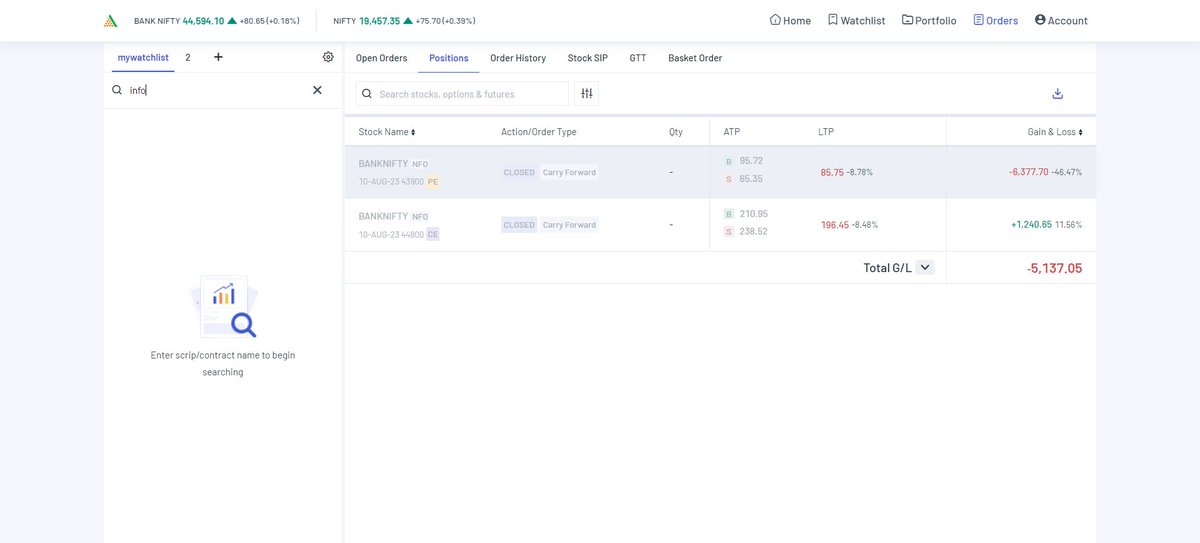
Task: Click the sell price 238.52
Action: tap(754, 232)
